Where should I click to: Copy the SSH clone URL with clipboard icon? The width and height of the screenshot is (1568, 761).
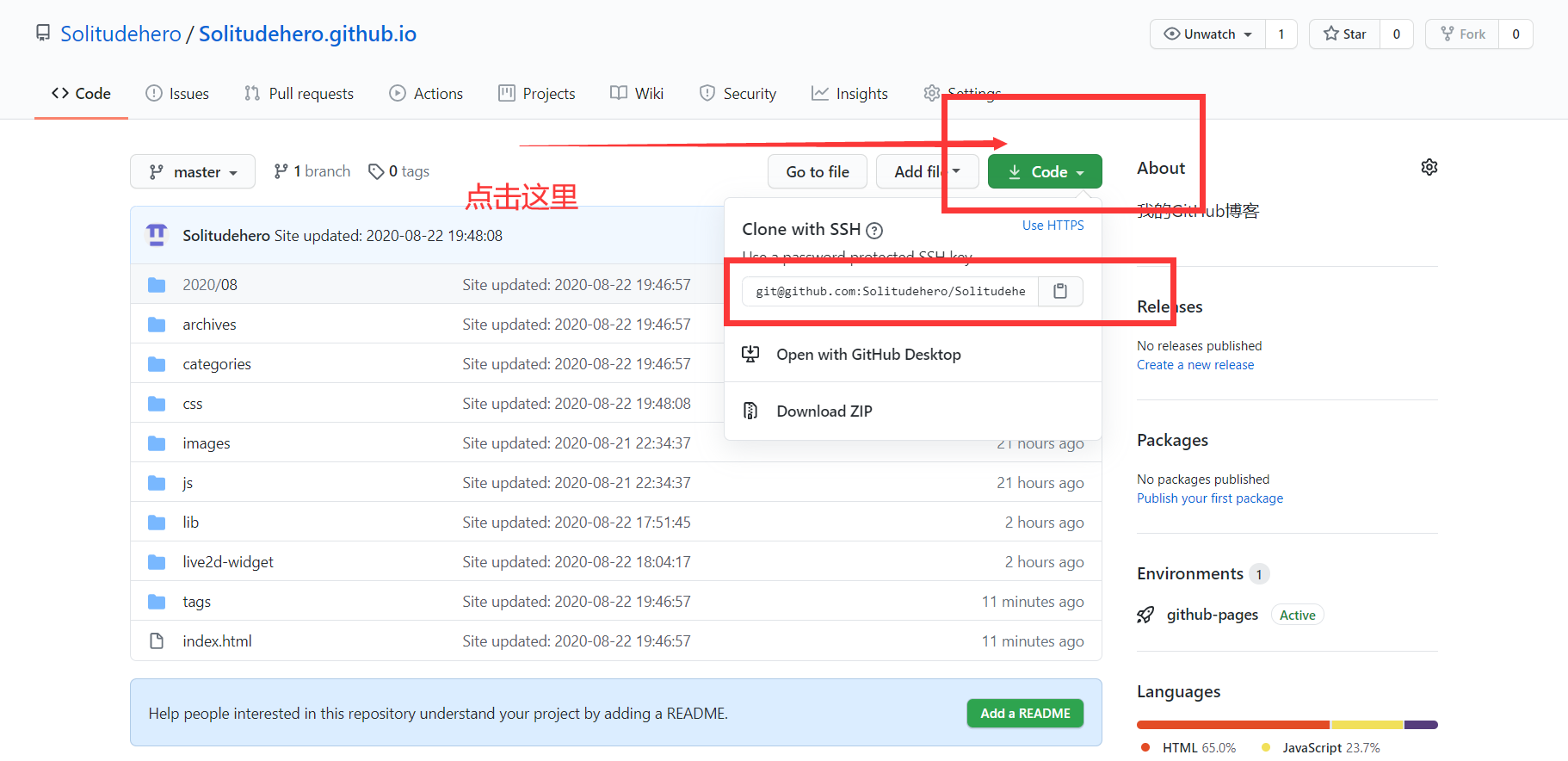[1060, 291]
